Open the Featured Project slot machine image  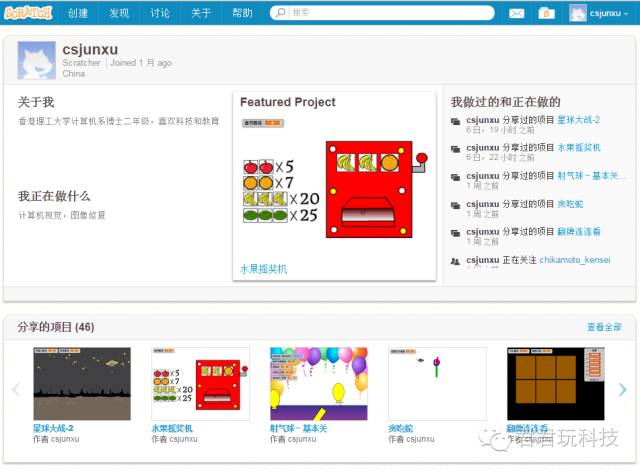click(x=334, y=188)
